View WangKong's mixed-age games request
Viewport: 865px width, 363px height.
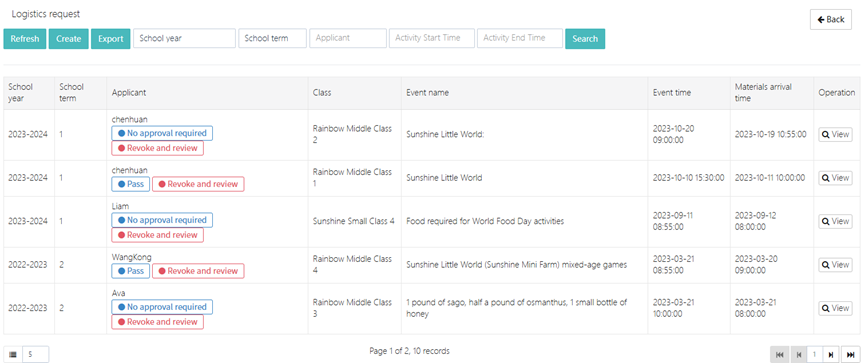[x=835, y=265]
